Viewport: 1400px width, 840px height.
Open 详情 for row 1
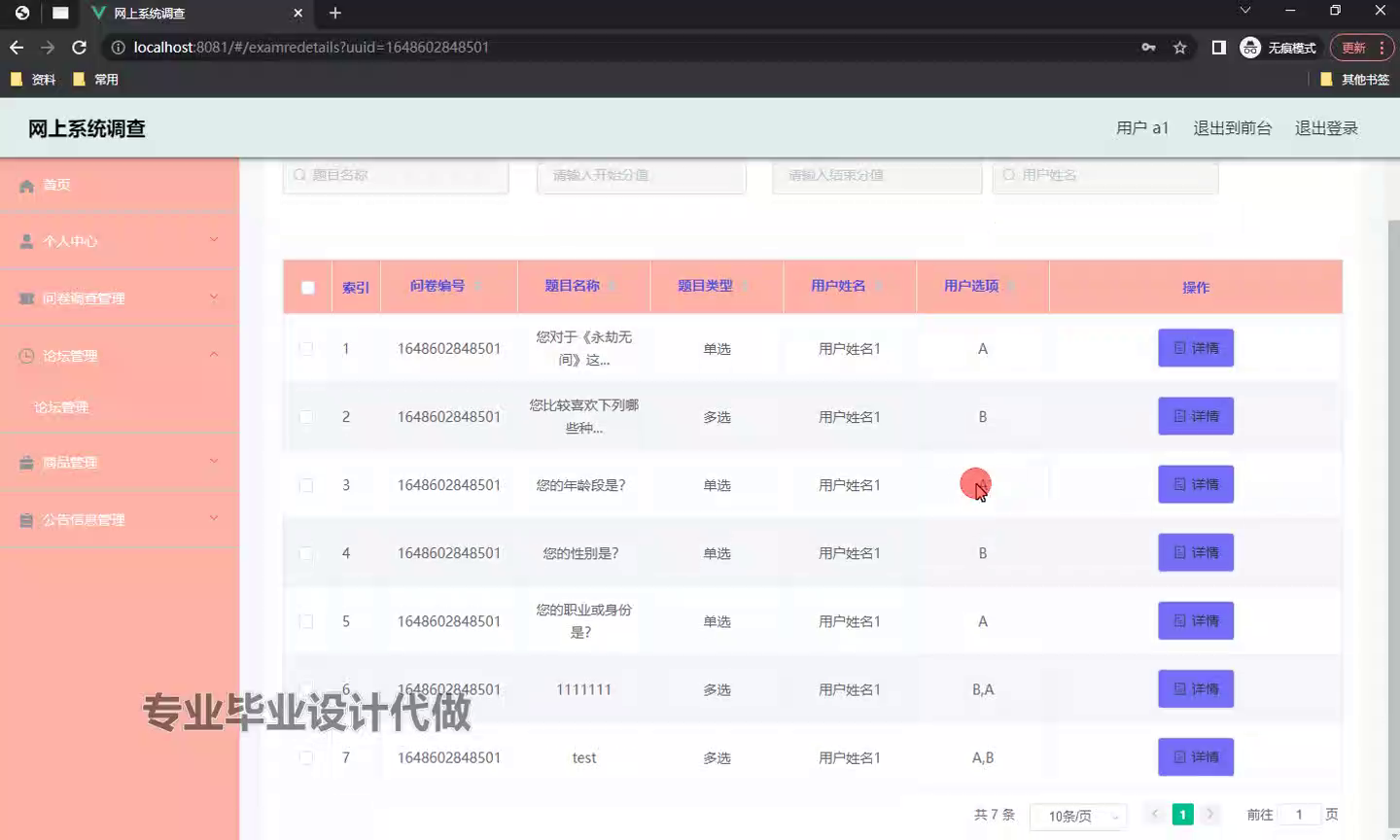click(x=1196, y=348)
